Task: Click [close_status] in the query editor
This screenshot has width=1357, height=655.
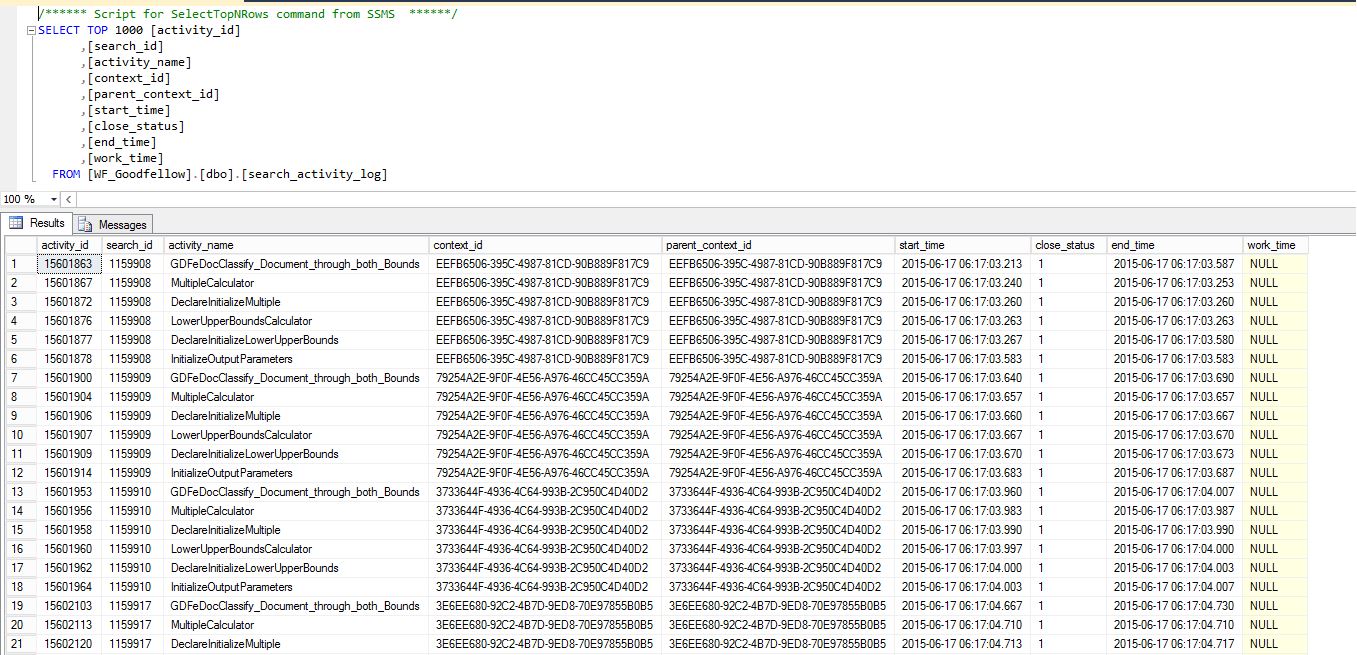Action: pyautogui.click(x=136, y=126)
